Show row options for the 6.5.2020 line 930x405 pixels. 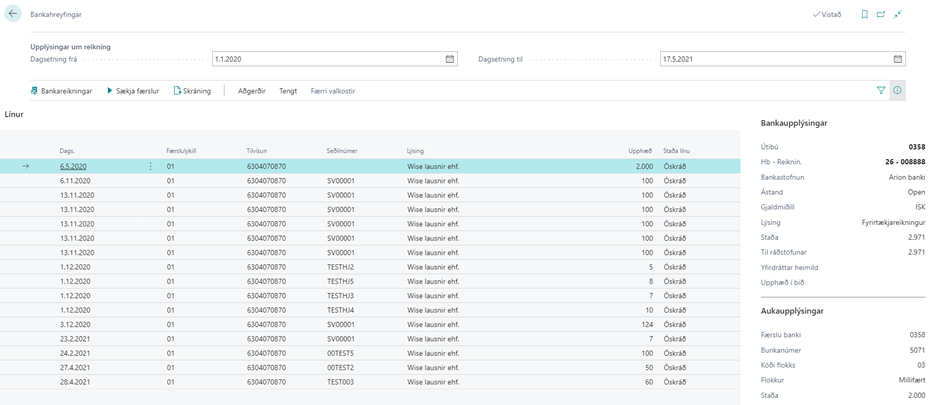[x=151, y=166]
